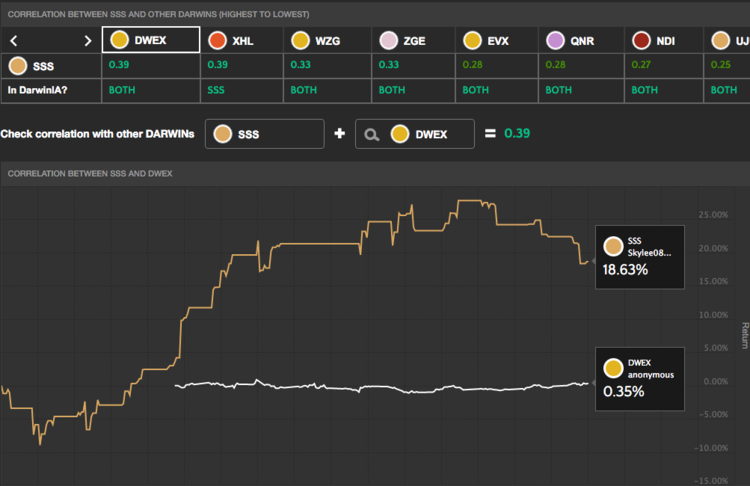Image resolution: width=750 pixels, height=486 pixels.
Task: Click BOTH under QNR column
Action: click(x=559, y=90)
